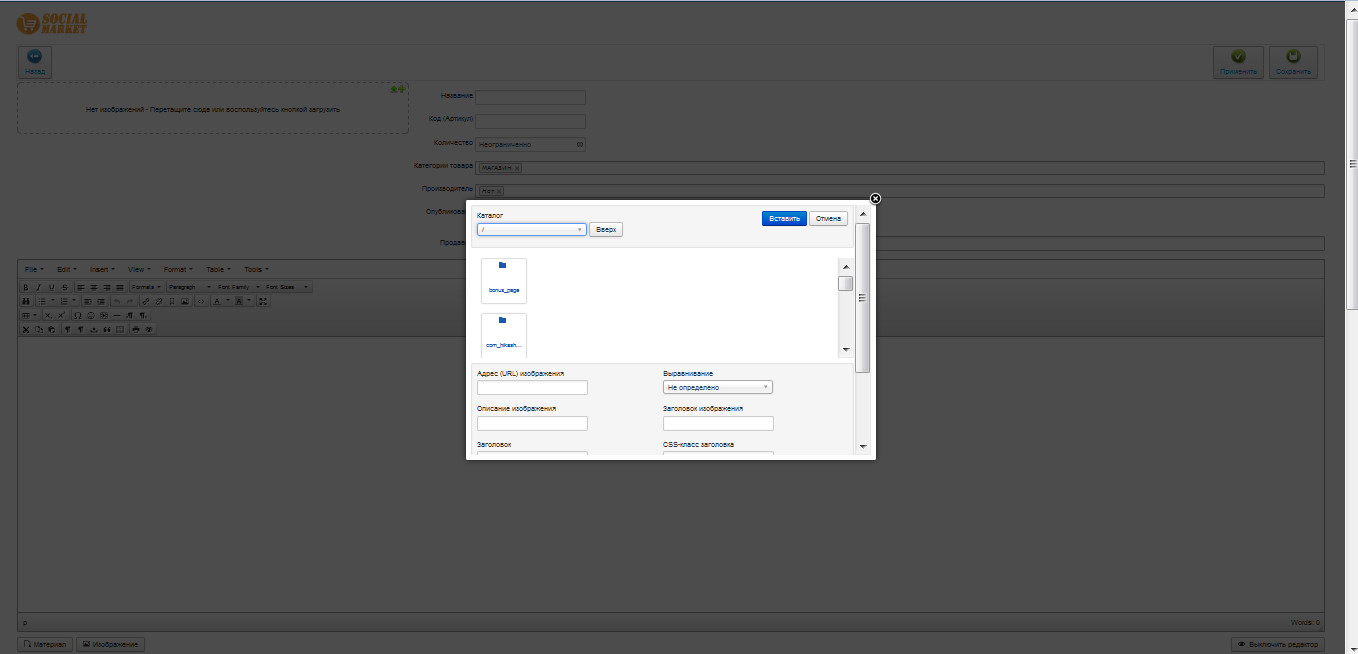Open find and replace binoculars icon
Image resolution: width=1358 pixels, height=654 pixels.
click(26, 301)
